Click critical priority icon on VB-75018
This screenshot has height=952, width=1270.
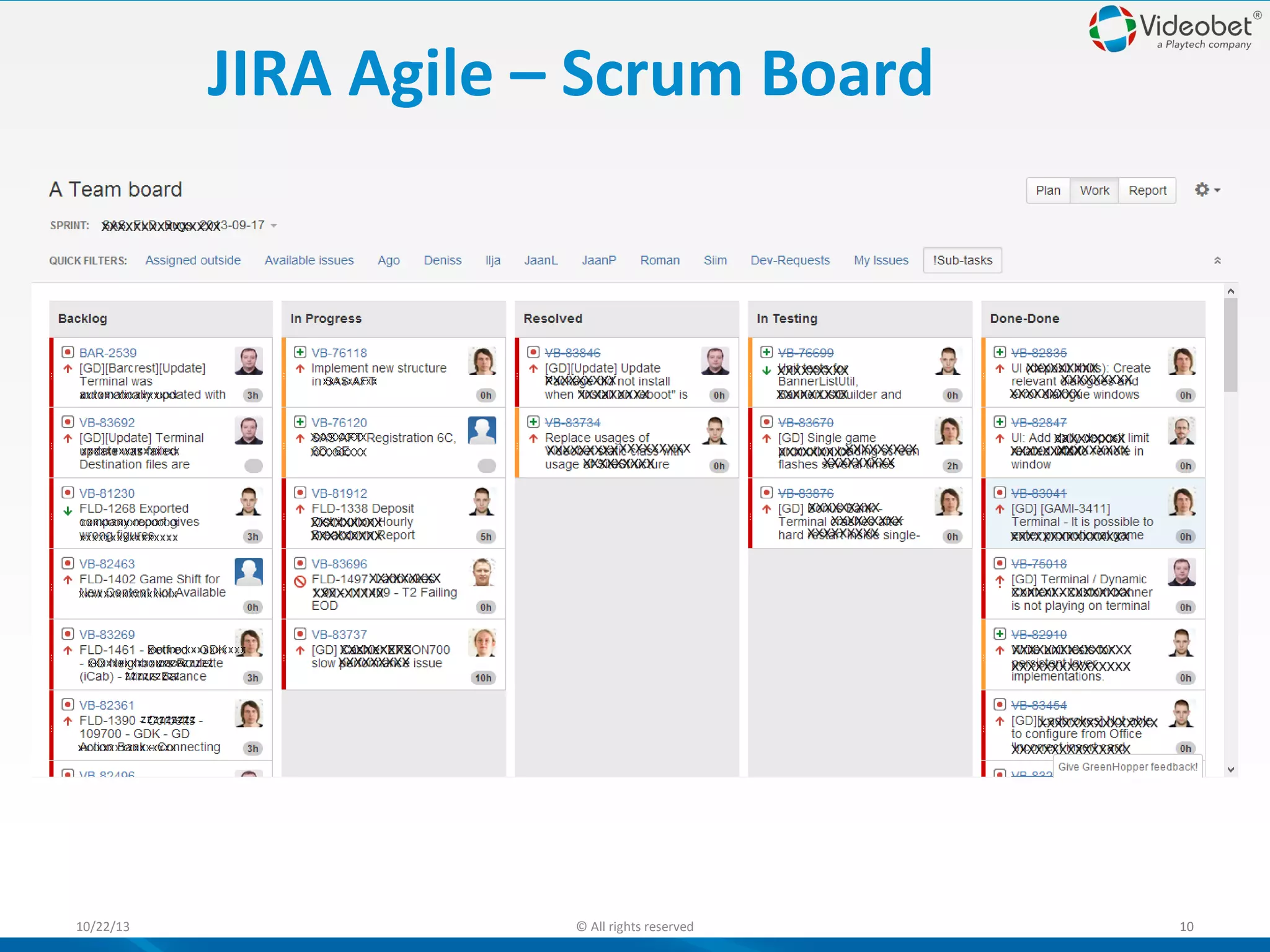point(1000,581)
